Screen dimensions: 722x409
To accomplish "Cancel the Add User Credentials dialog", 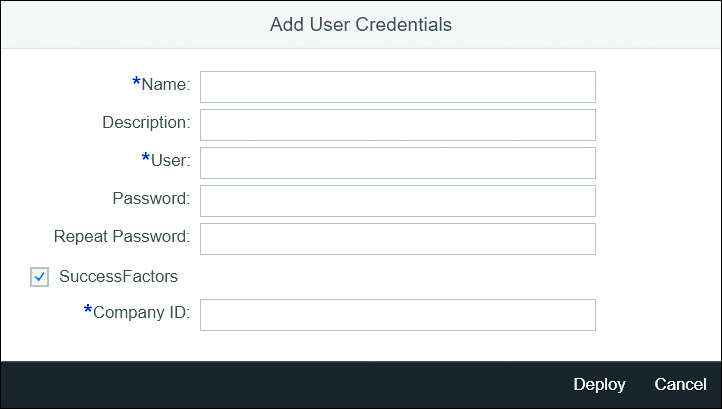I will click(x=680, y=384).
